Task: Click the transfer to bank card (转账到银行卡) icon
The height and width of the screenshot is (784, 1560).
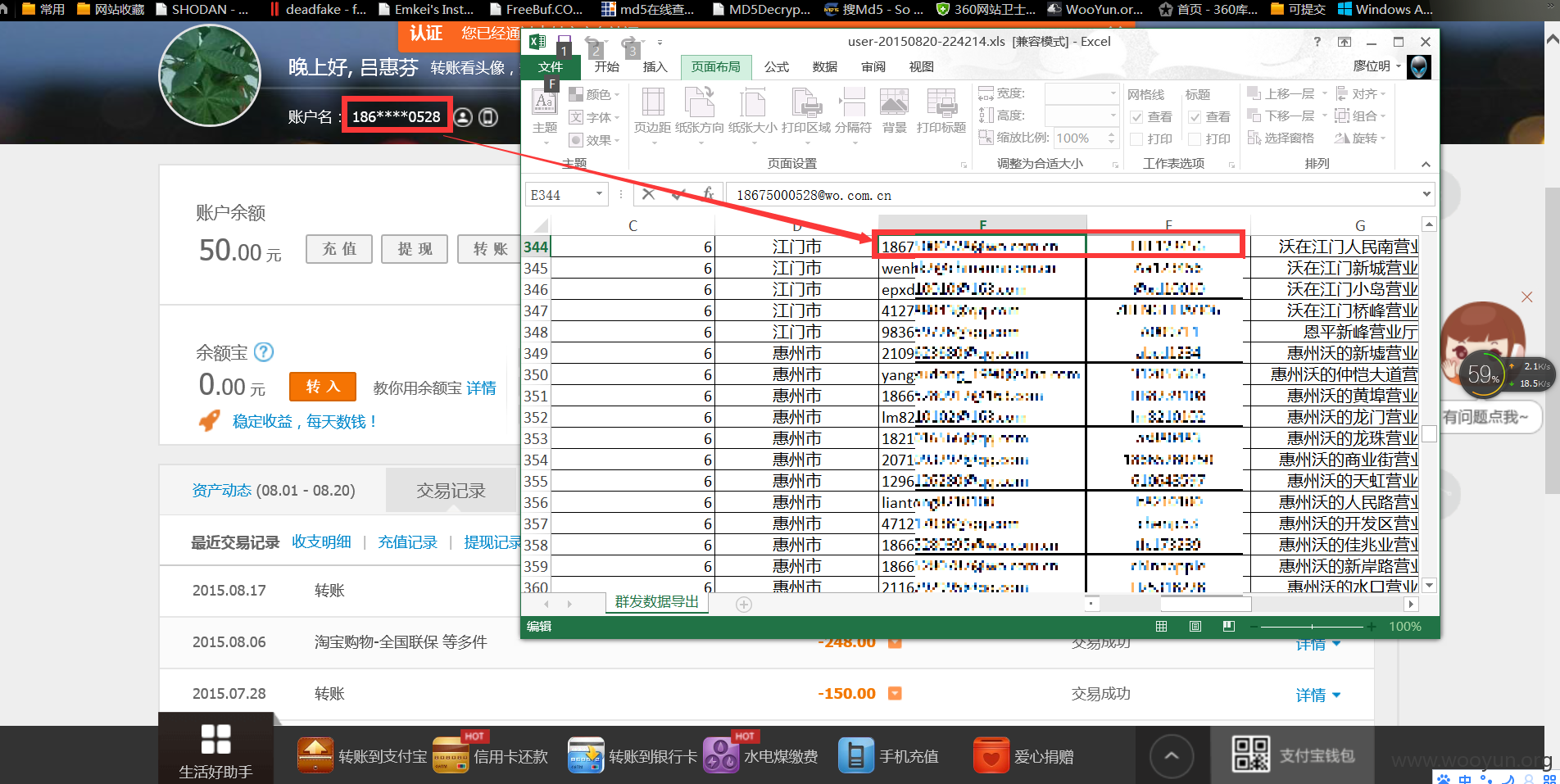Action: pyautogui.click(x=586, y=755)
